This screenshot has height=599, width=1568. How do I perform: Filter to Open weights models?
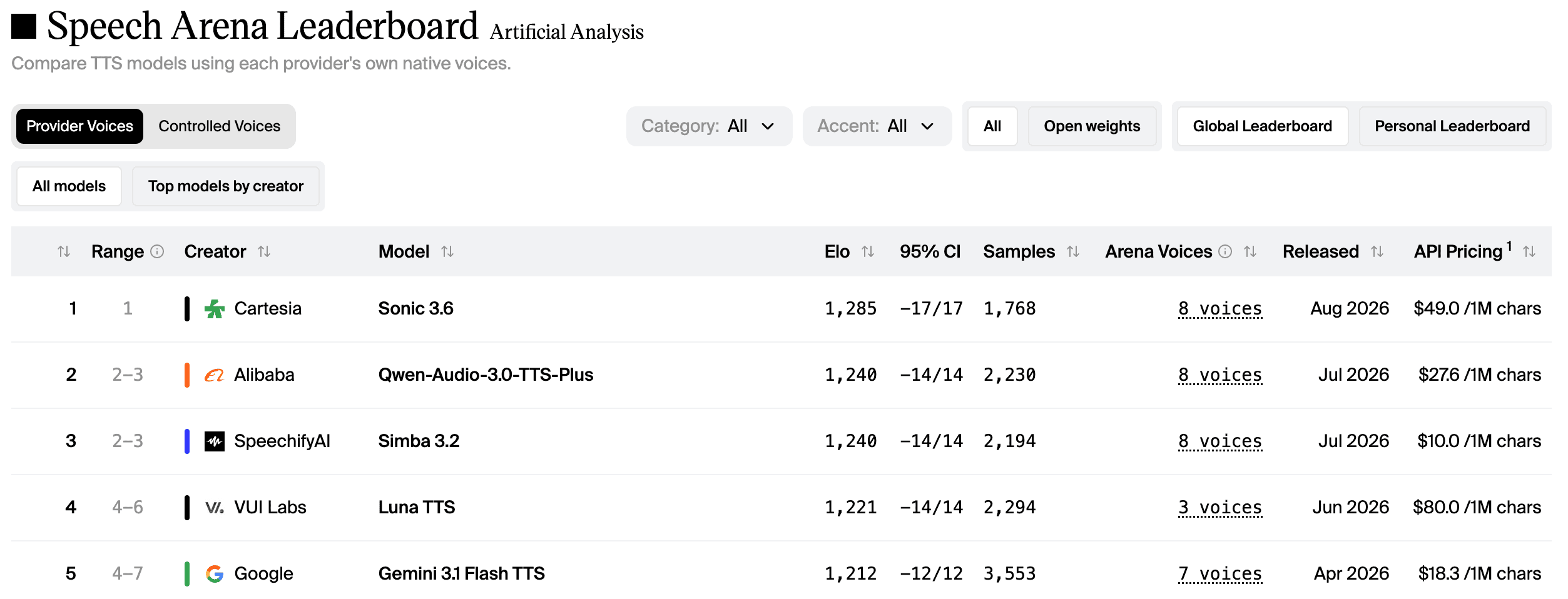[1092, 126]
